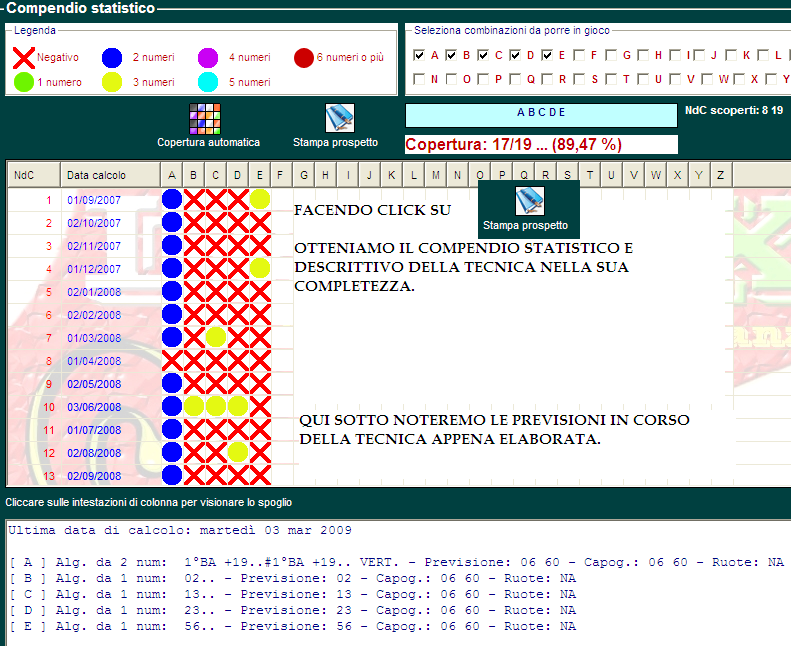Click the yellow 3 numeri legend circle
The width and height of the screenshot is (791, 646).
coord(112,82)
